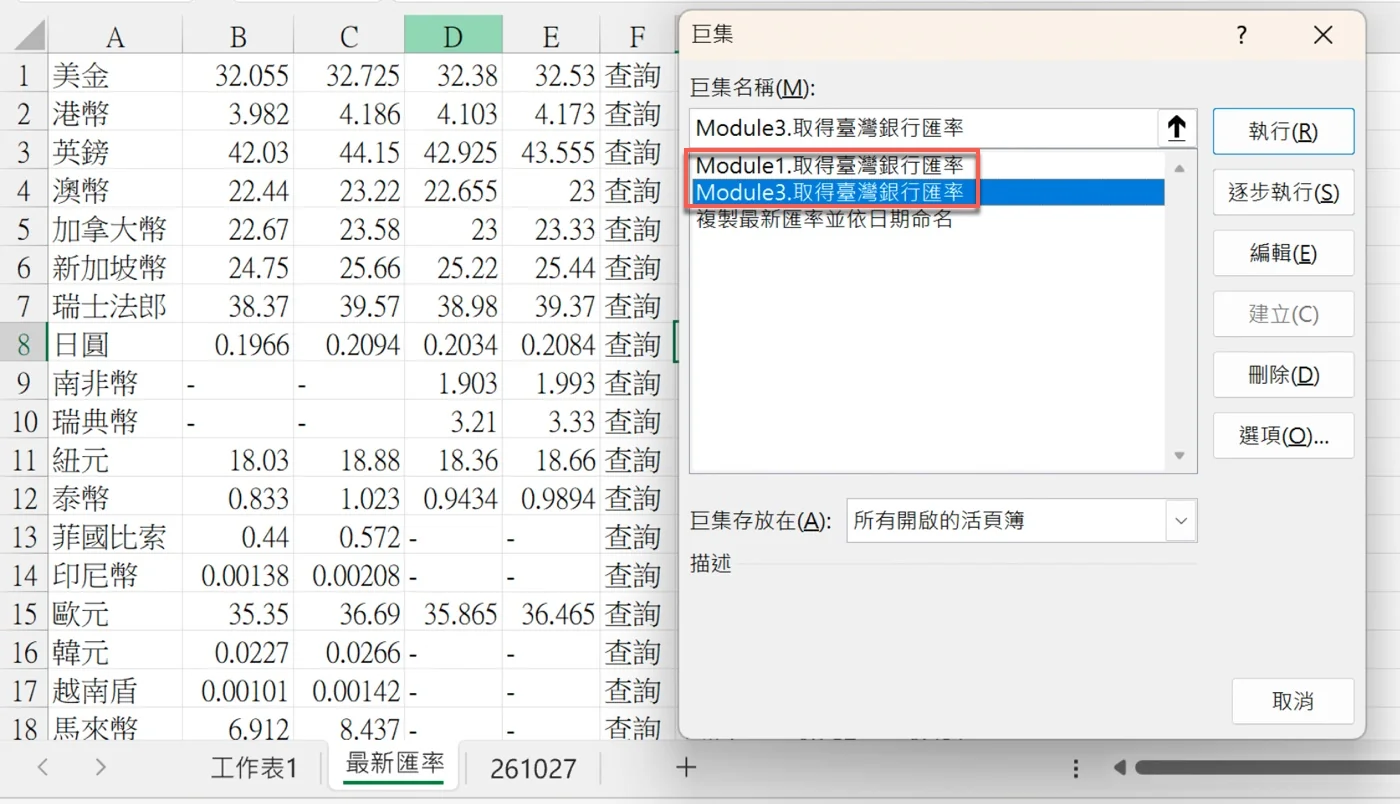Select row 8 header
The width and height of the screenshot is (1400, 804).
[x=24, y=345]
